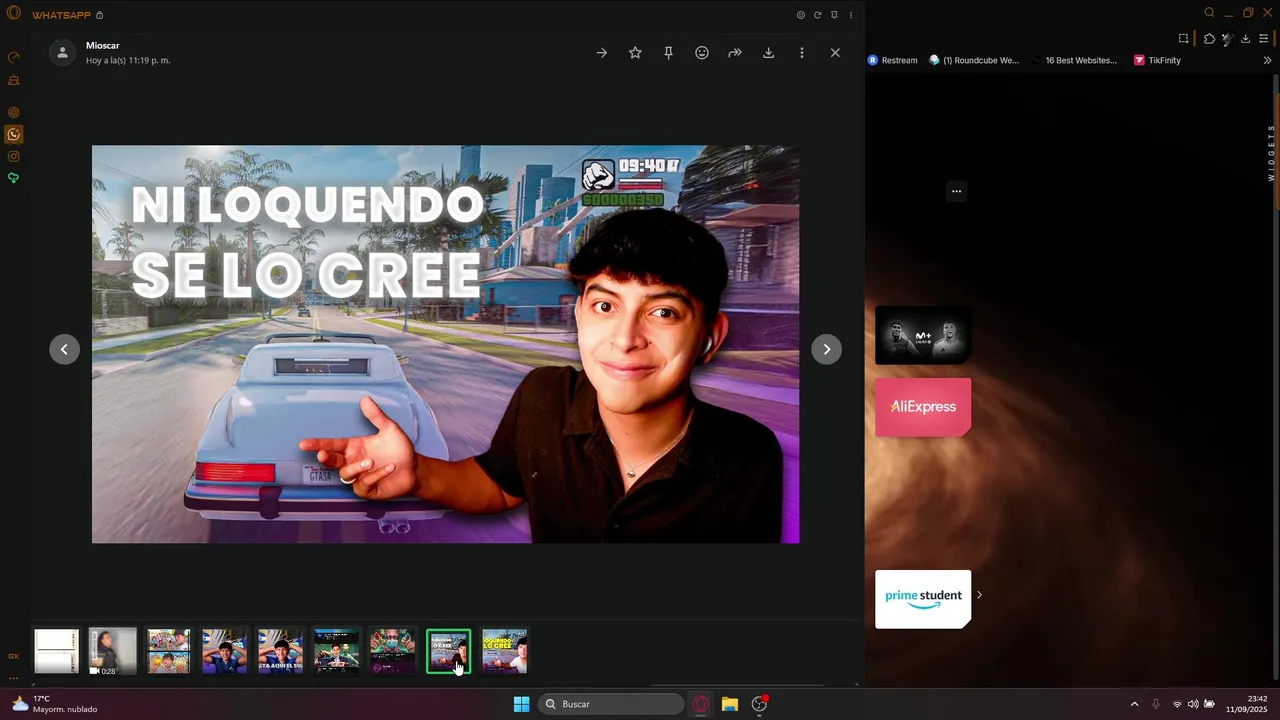Open the Widgets side tab
This screenshot has height=720, width=1280.
click(1272, 152)
